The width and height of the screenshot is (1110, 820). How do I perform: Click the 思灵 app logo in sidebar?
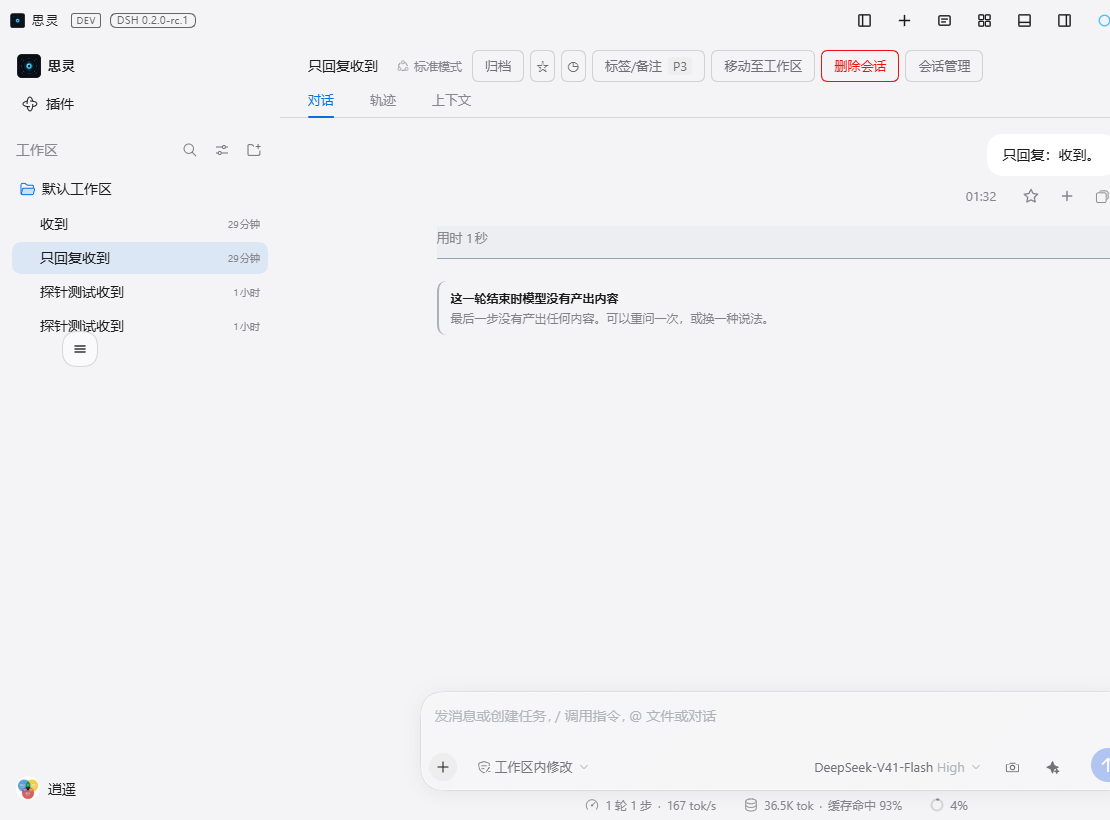[x=29, y=66]
